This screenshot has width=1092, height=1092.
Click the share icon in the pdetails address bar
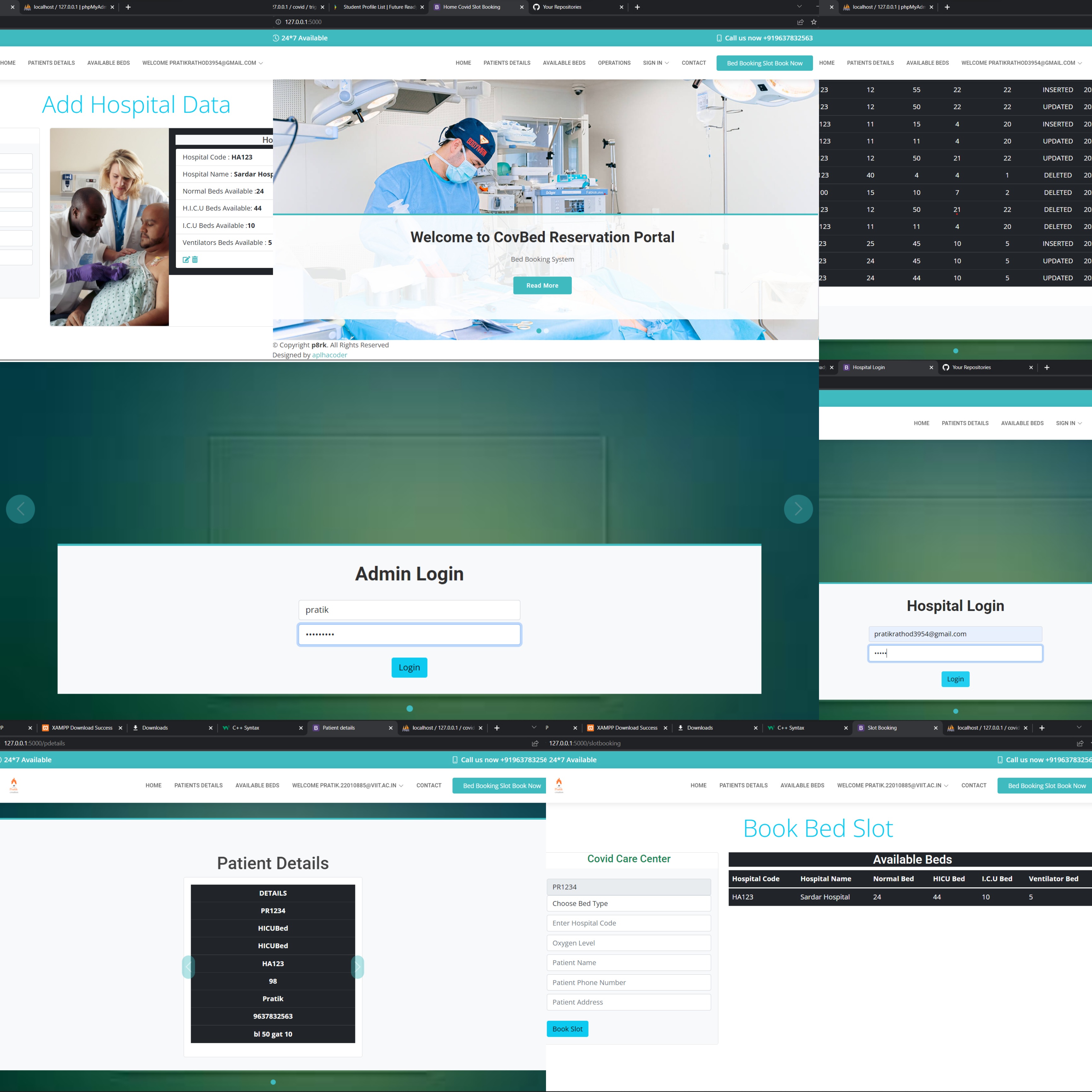point(535,743)
